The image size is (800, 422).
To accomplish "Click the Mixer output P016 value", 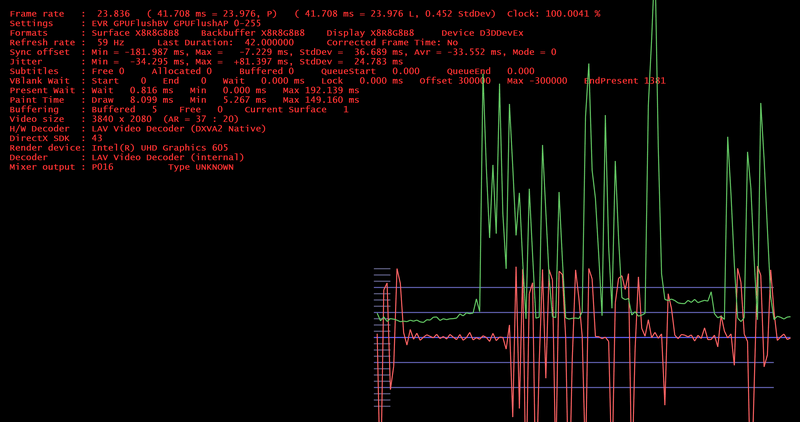I will (x=103, y=167).
